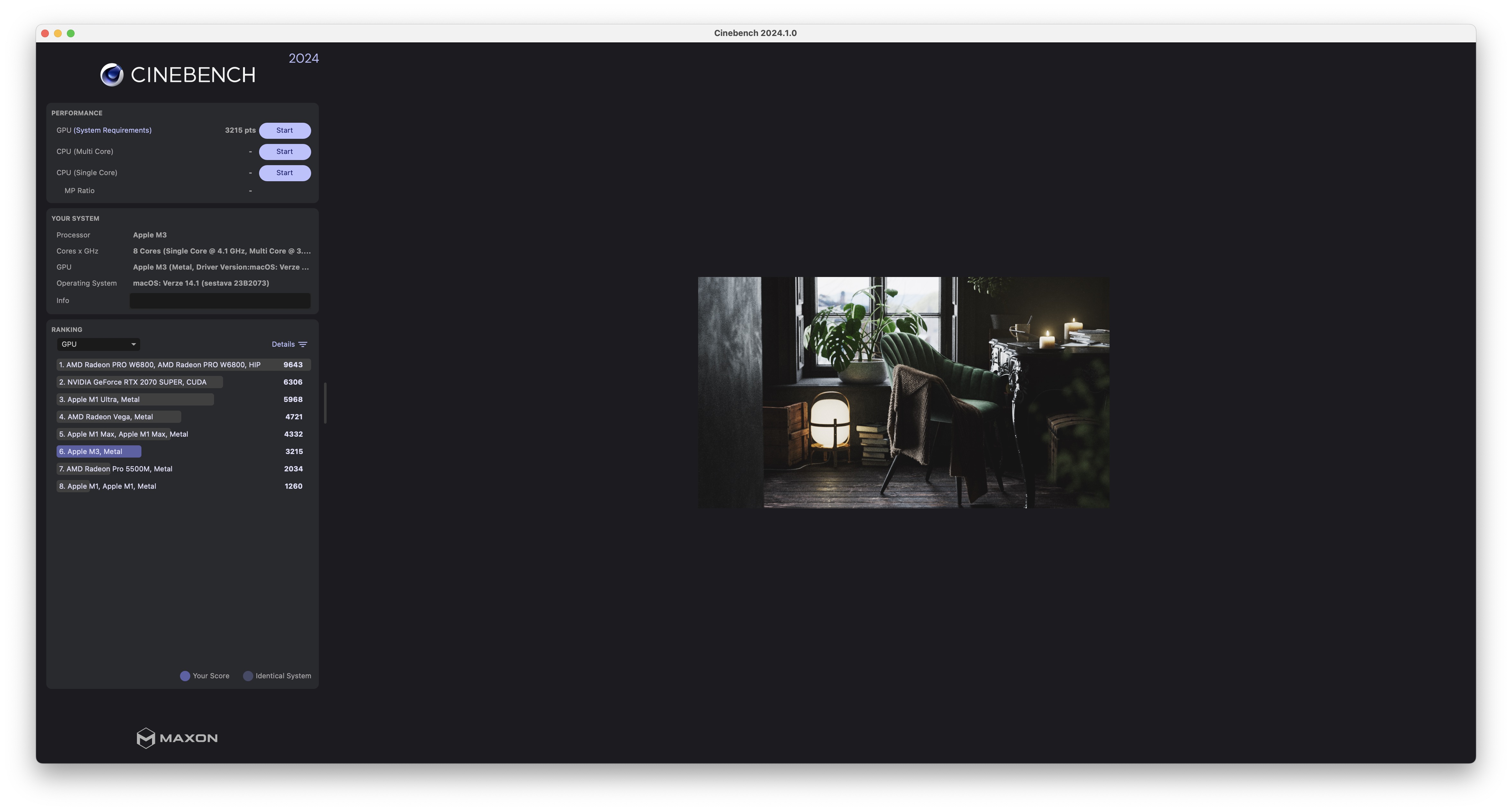
Task: Open the GPU ranking dropdown
Action: pos(98,344)
